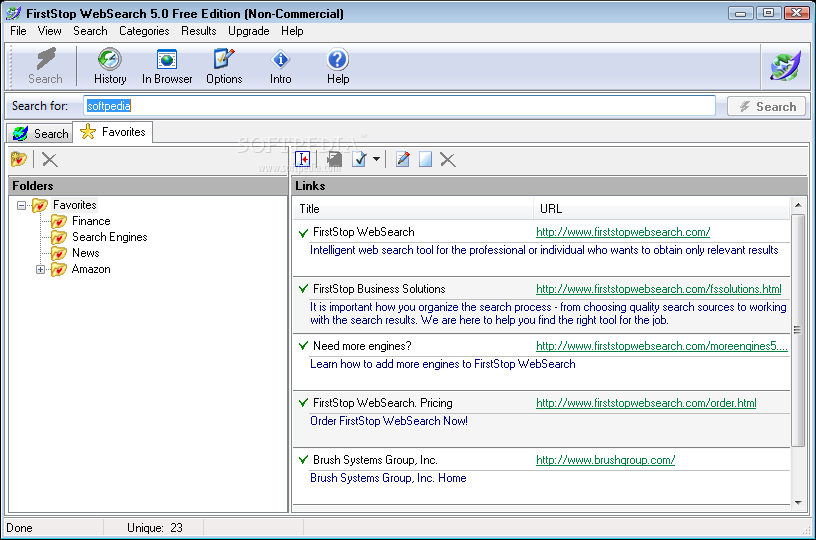816x540 pixels.
Task: Click the application icon in title bar
Action: tap(13, 12)
